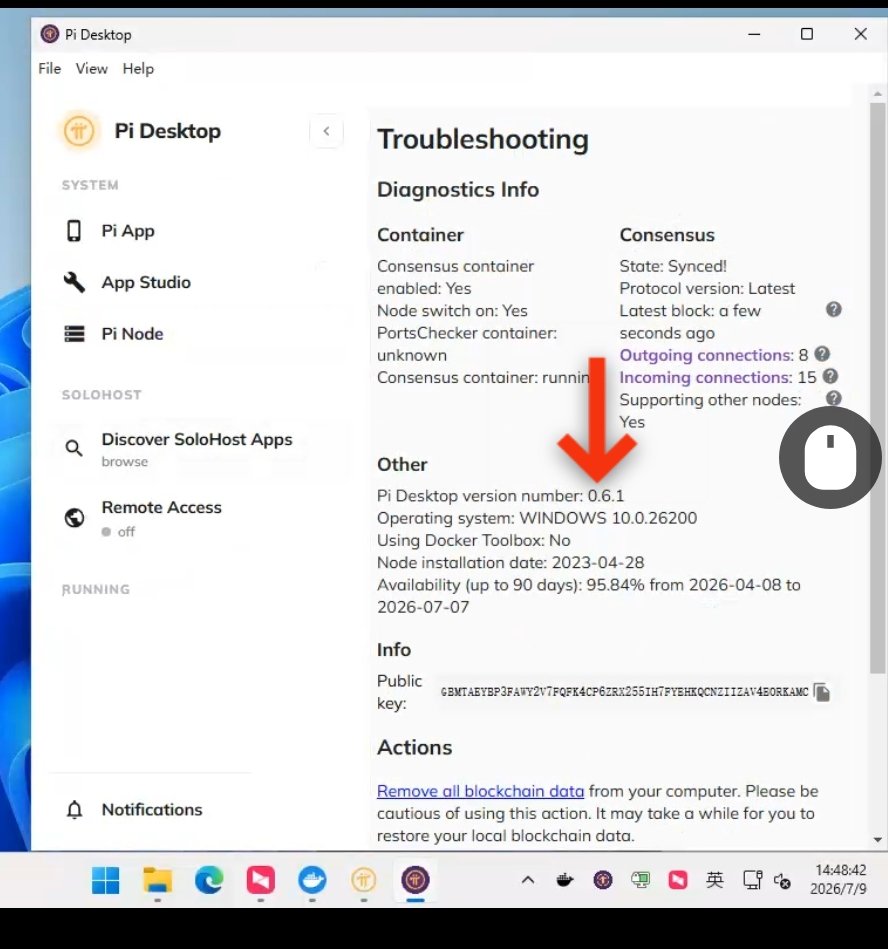The height and width of the screenshot is (949, 888).
Task: Click the Incoming connections link
Action: pos(705,377)
